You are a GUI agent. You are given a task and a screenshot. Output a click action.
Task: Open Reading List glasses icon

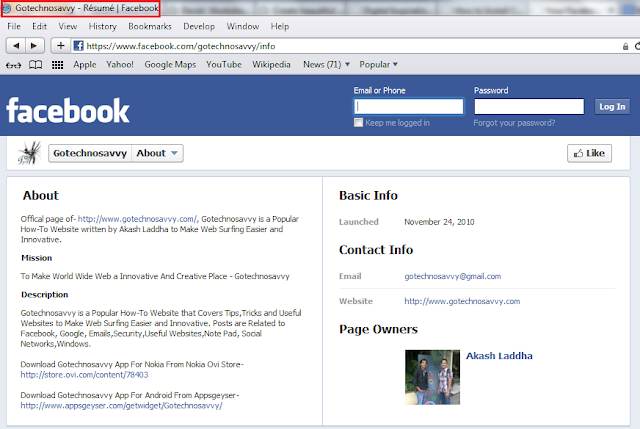point(13,65)
